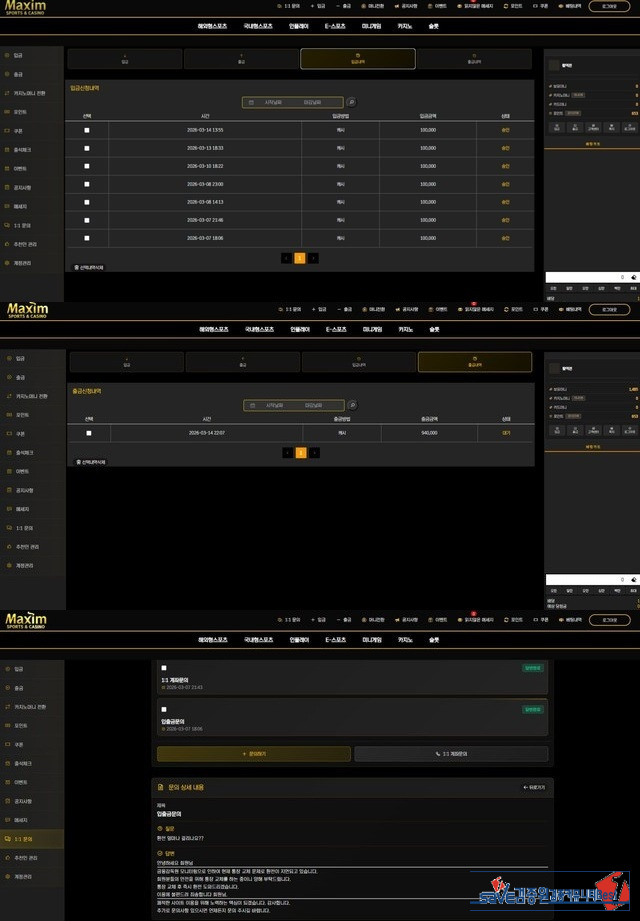The width and height of the screenshot is (640, 921).
Task: Open 계정관리 in inquiry screen sidebar
Action: (x=23, y=876)
